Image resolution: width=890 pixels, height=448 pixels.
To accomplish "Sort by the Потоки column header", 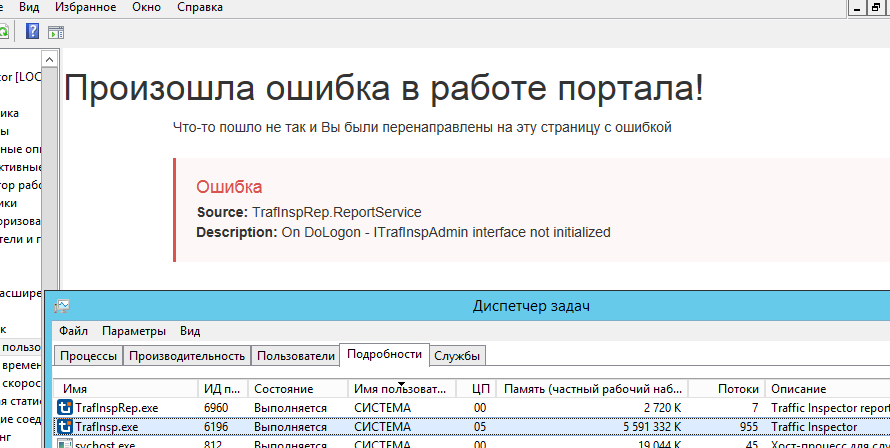I will 727,389.
